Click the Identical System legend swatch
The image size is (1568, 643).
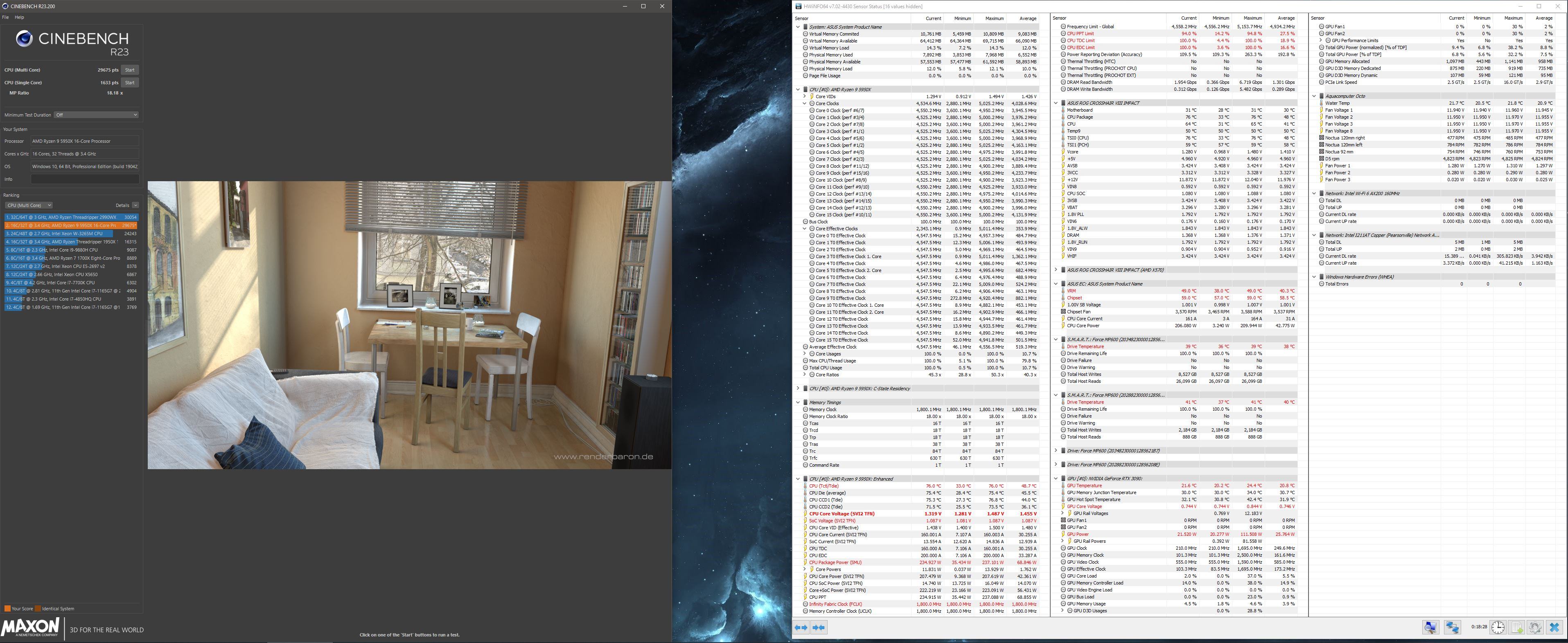(x=38, y=608)
